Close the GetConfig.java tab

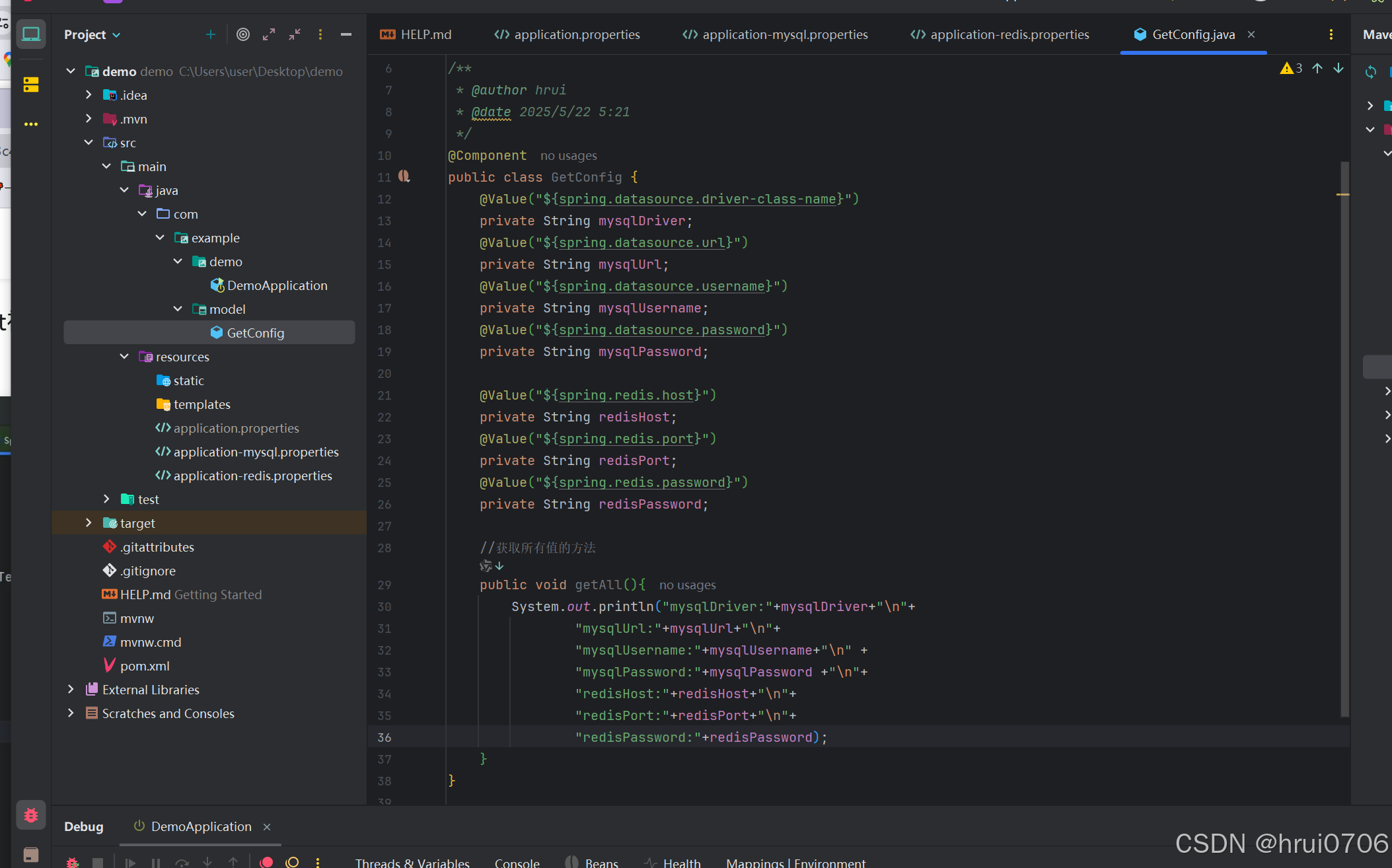[x=1251, y=34]
